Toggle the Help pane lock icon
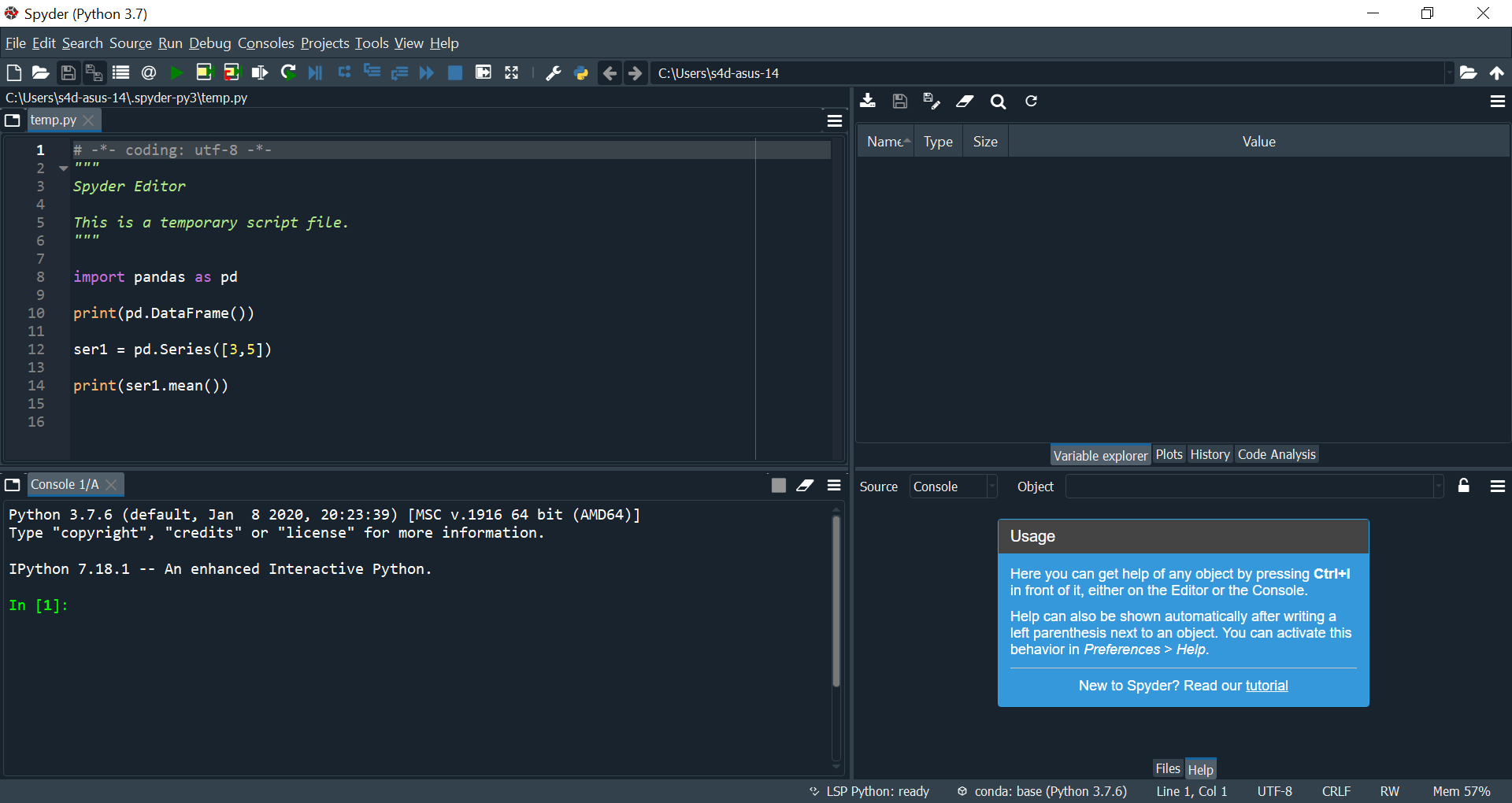Screen dimensions: 1512x803 tap(1464, 486)
